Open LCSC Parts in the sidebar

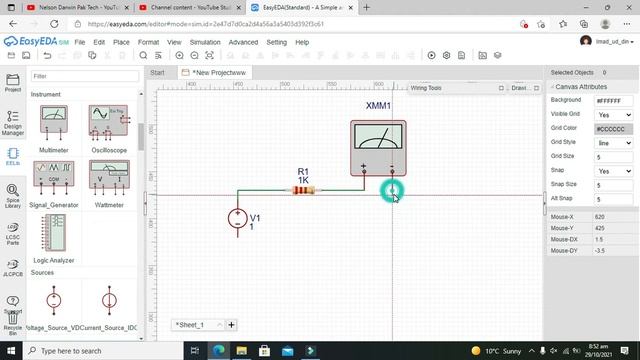(x=13, y=234)
